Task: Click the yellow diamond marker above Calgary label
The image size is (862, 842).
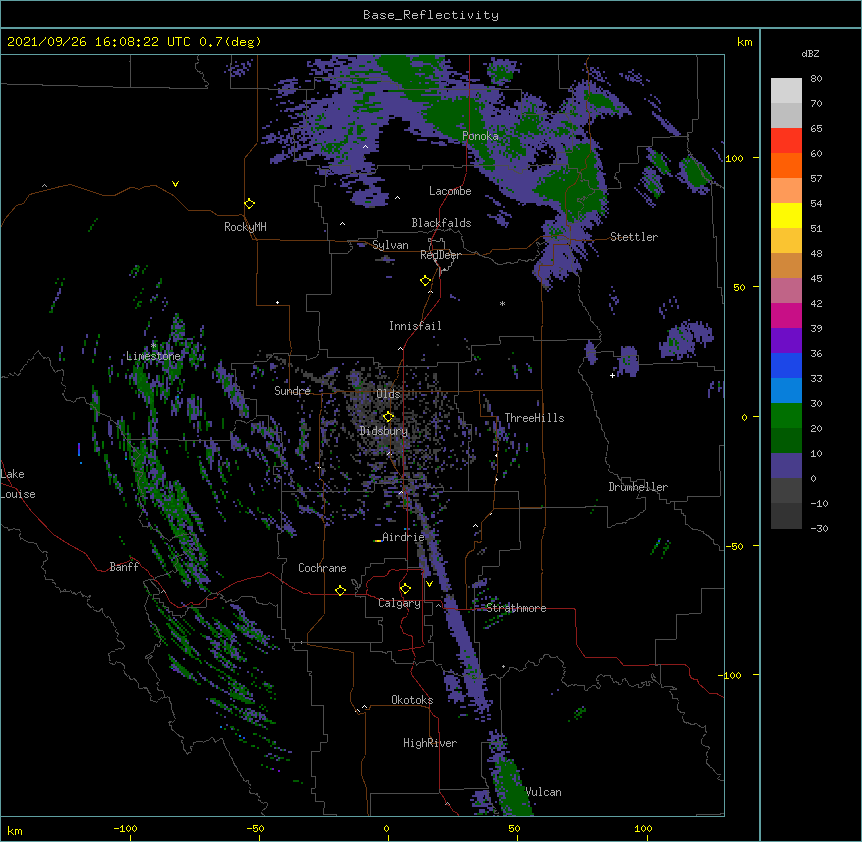Action: pos(405,589)
